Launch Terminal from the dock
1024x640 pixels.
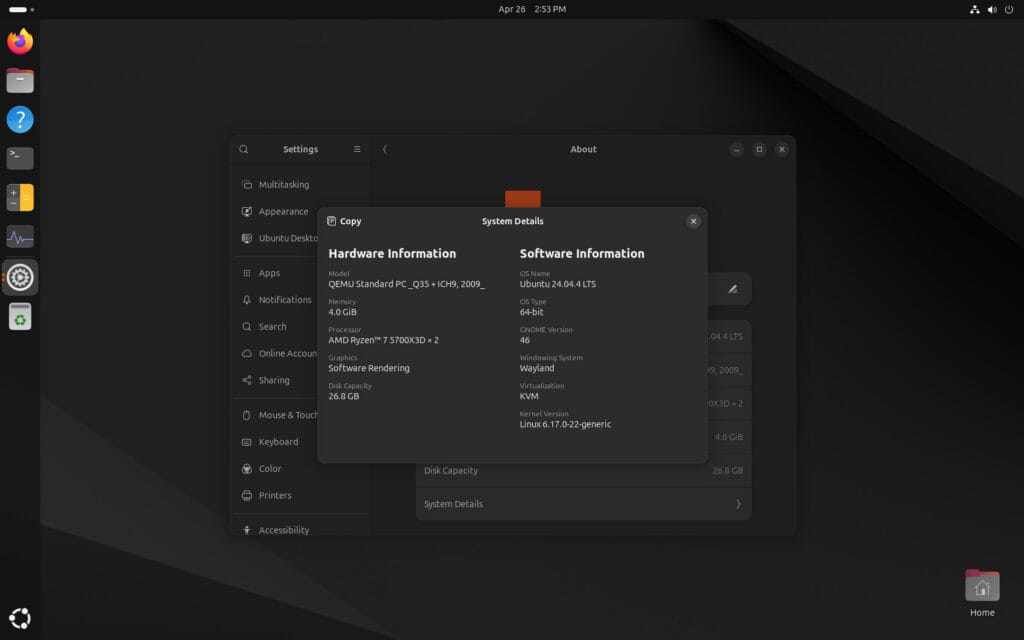[20, 157]
